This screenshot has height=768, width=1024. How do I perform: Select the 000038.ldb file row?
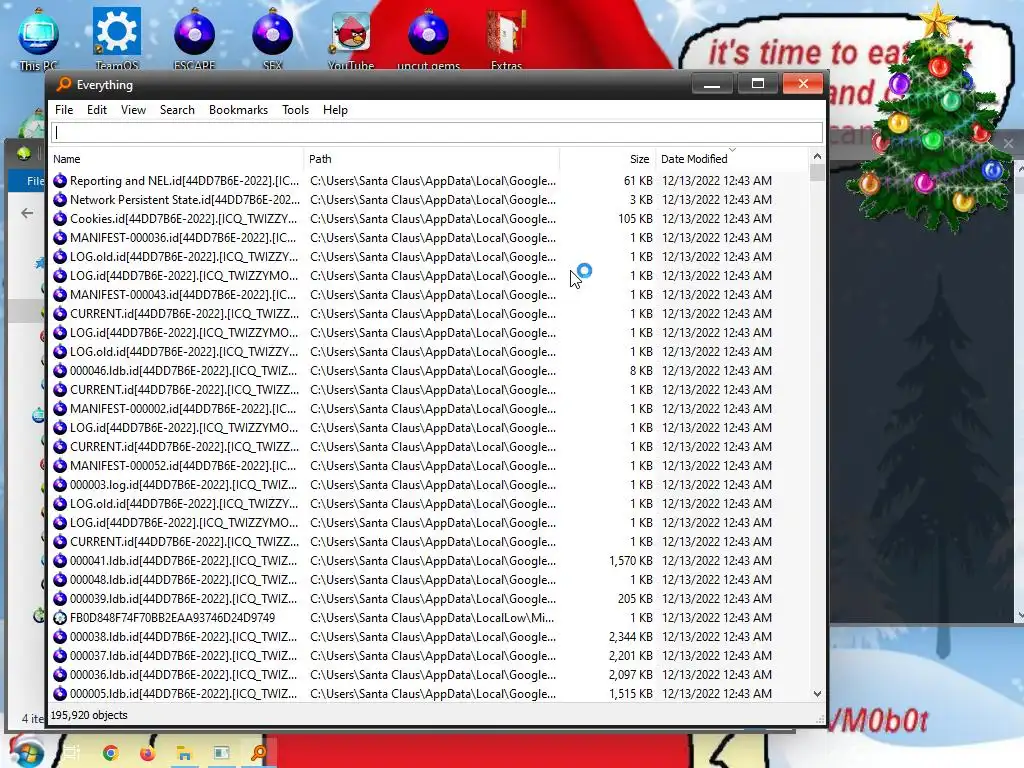coord(429,636)
